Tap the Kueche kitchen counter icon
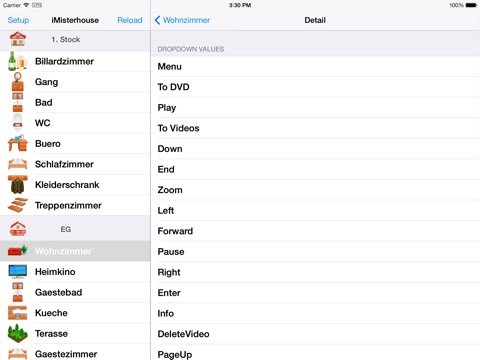Screen dimensions: 480x360 point(17,313)
